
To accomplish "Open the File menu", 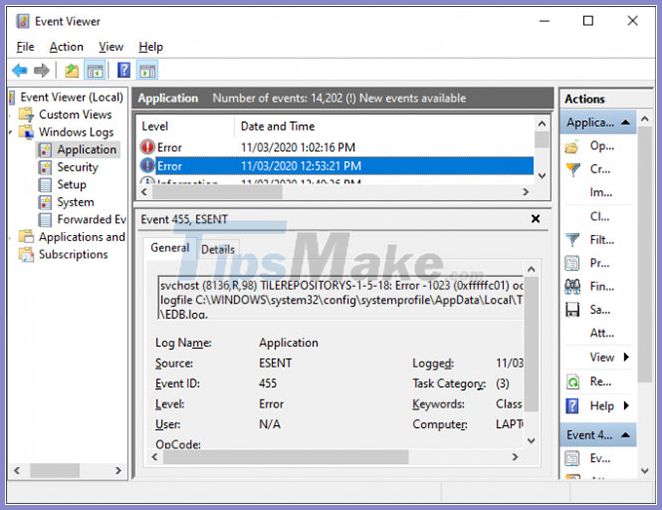I will point(25,47).
